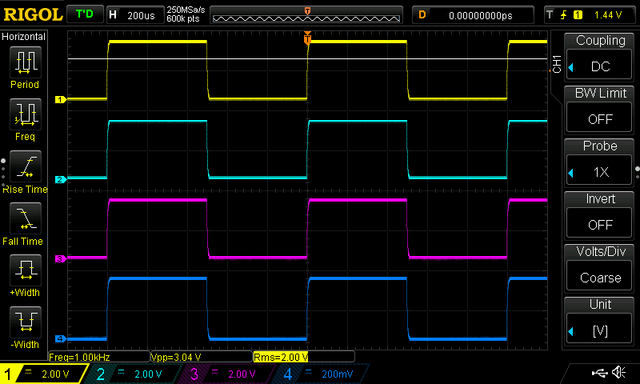Select channel 3 tab at 2.00 V
Image resolution: width=640 pixels, height=384 pixels.
pyautogui.click(x=228, y=374)
